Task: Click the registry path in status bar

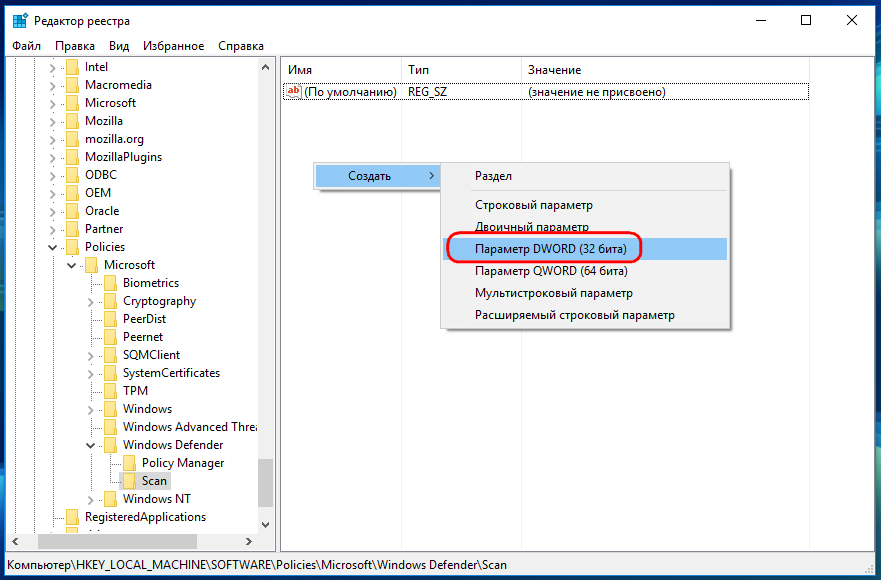Action: tap(257, 565)
